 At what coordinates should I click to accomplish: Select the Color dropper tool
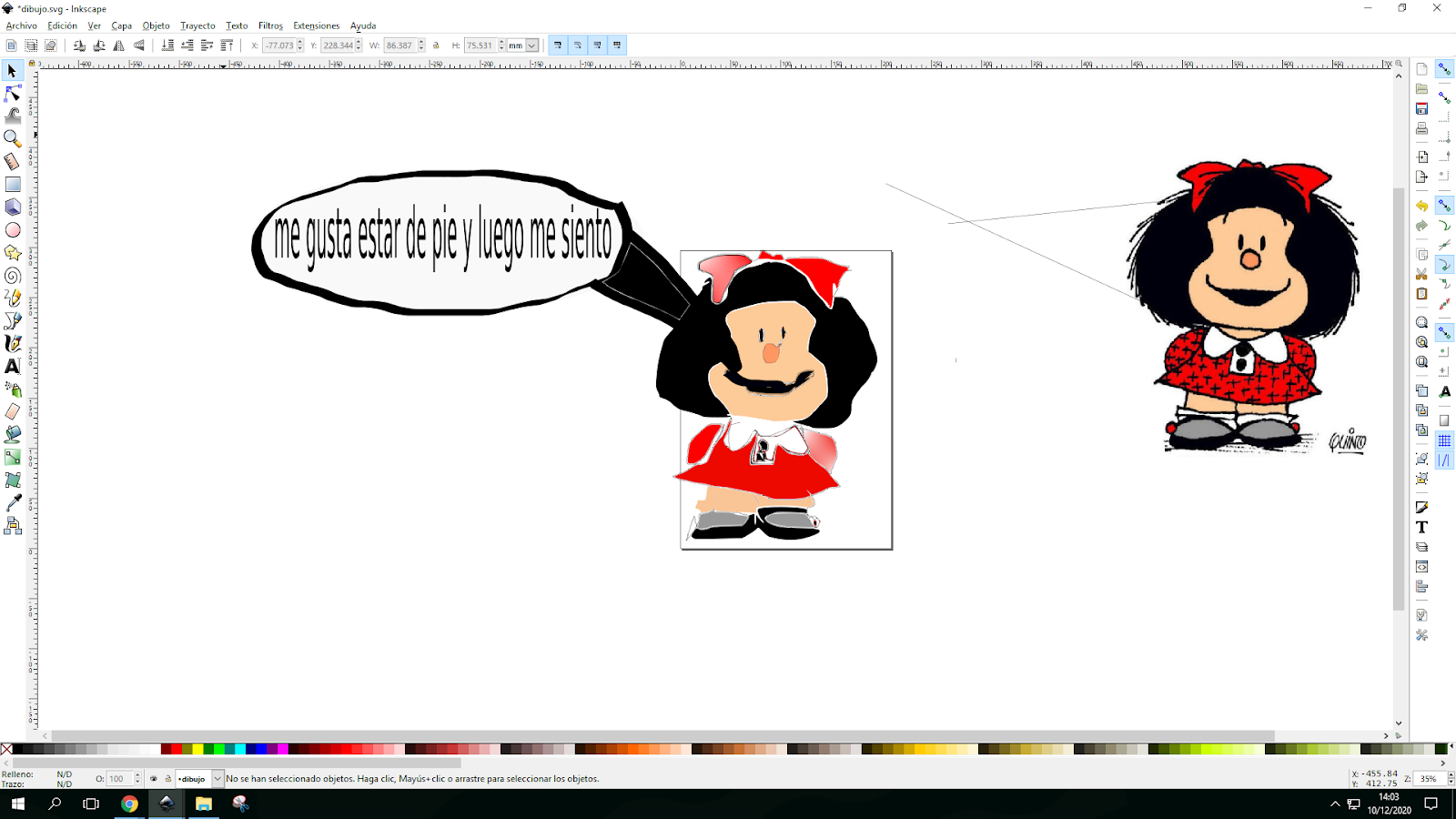(x=13, y=503)
